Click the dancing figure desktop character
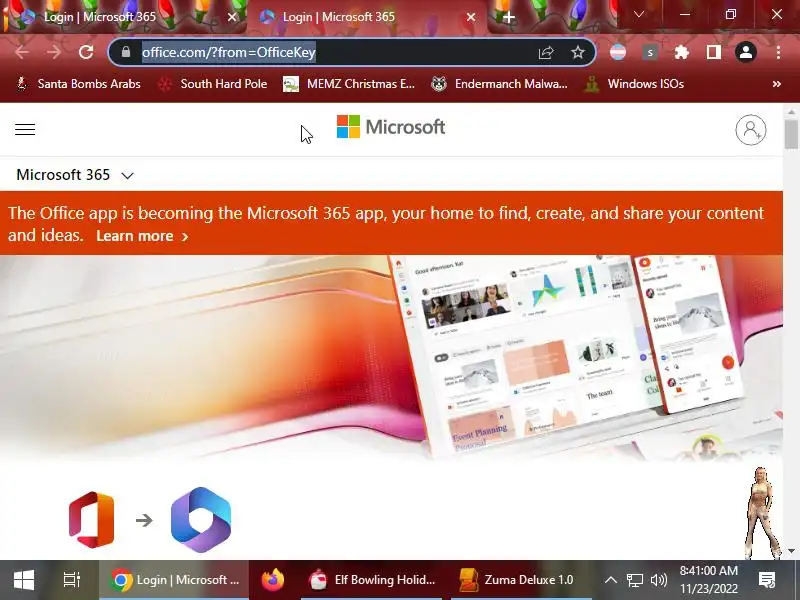Screen dimensions: 800x600 pyautogui.click(x=762, y=513)
